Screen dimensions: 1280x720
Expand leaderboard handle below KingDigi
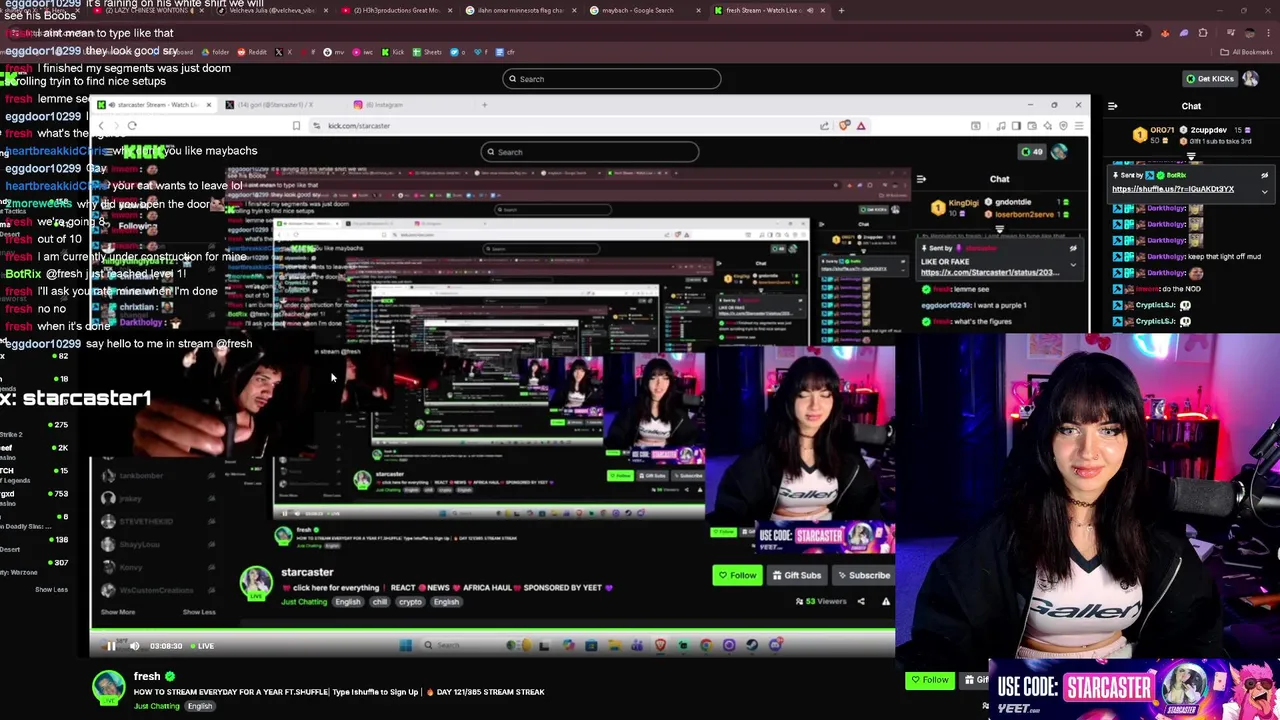(x=999, y=229)
